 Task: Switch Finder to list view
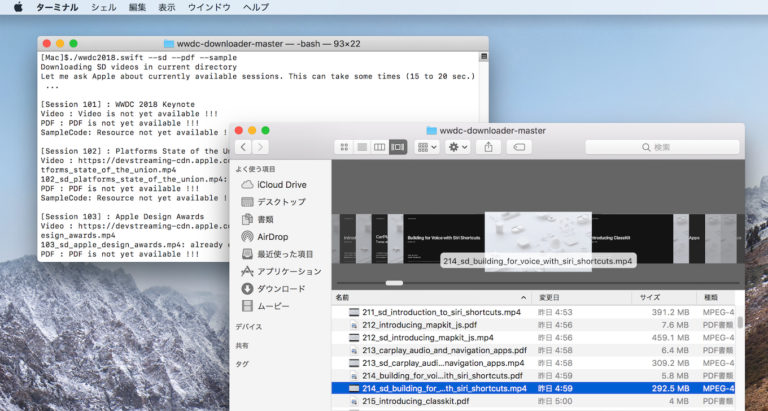362,147
